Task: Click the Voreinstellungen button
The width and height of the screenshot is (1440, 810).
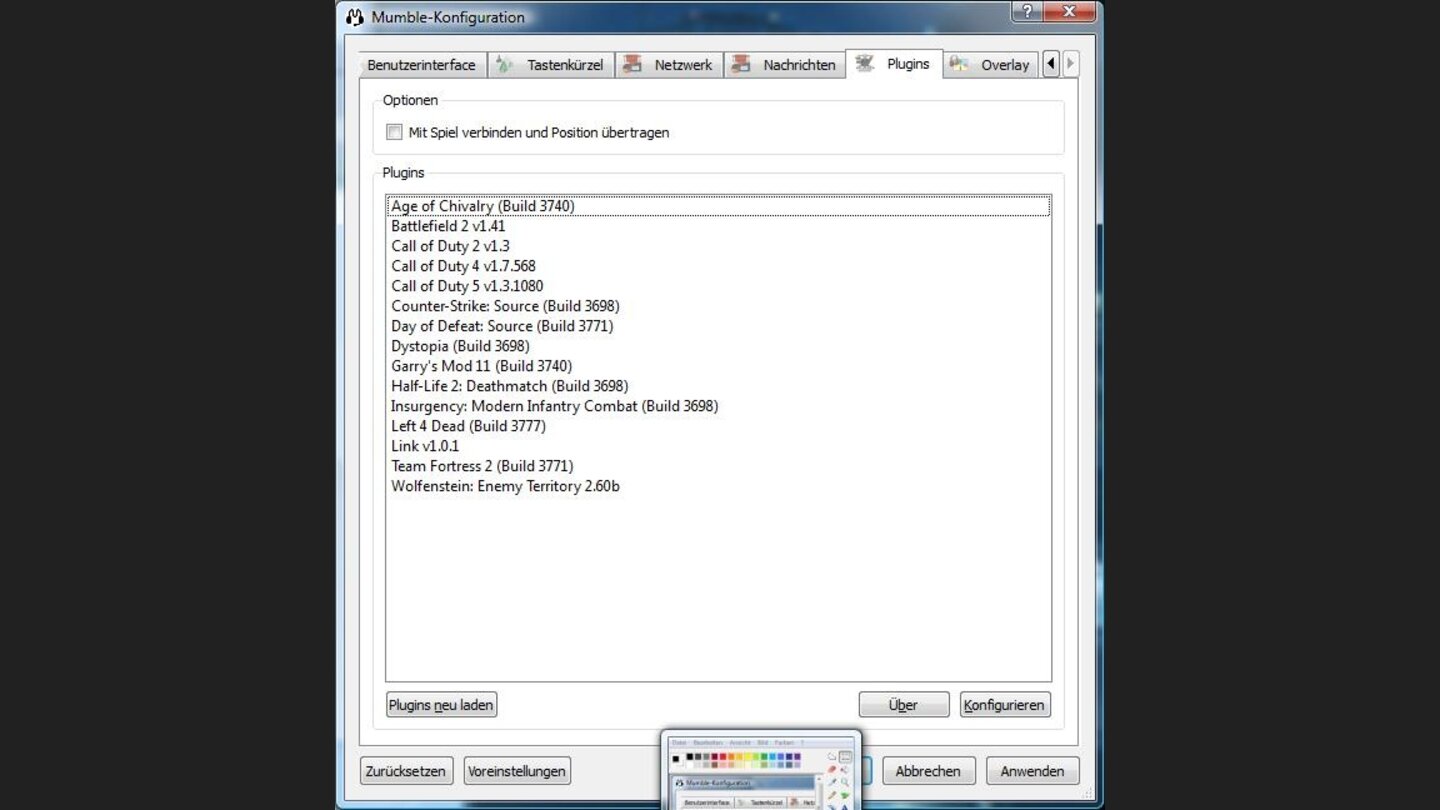Action: click(x=517, y=771)
